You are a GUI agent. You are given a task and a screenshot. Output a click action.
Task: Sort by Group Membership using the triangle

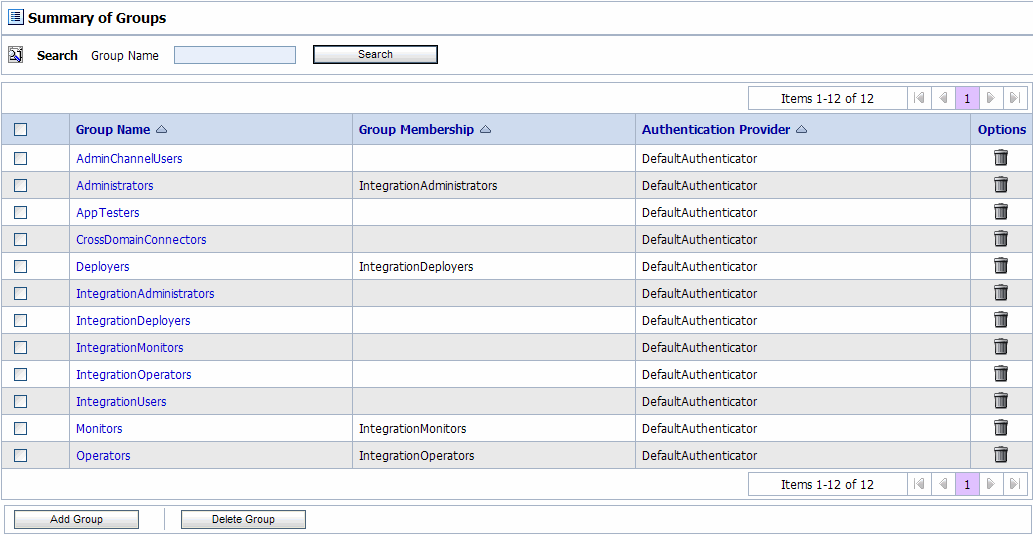486,130
